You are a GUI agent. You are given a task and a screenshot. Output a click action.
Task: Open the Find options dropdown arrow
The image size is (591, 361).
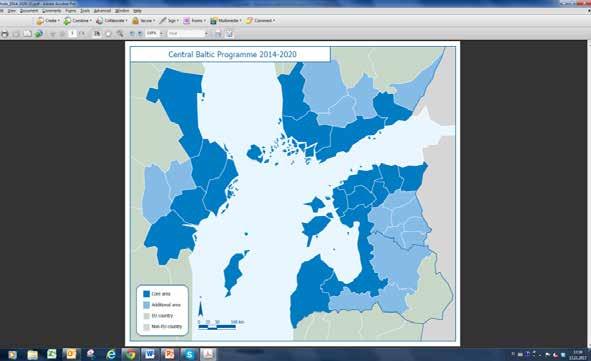[x=206, y=34]
